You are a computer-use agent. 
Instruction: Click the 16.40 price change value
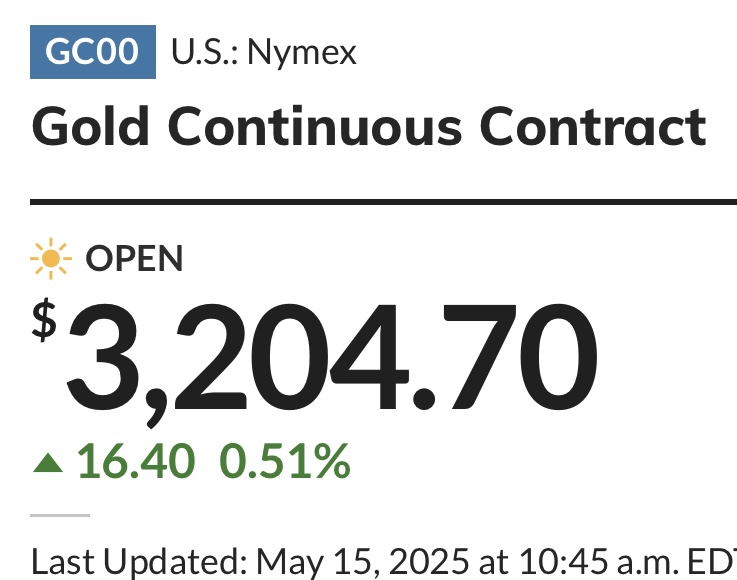(x=136, y=462)
